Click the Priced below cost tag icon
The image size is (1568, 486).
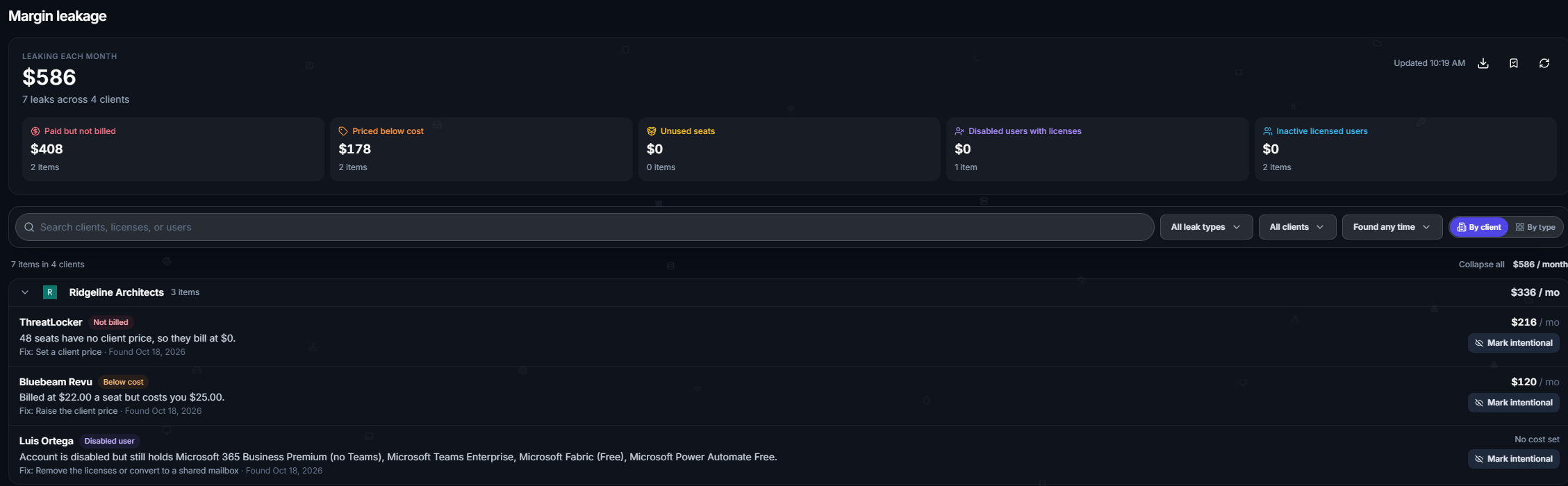pyautogui.click(x=343, y=131)
